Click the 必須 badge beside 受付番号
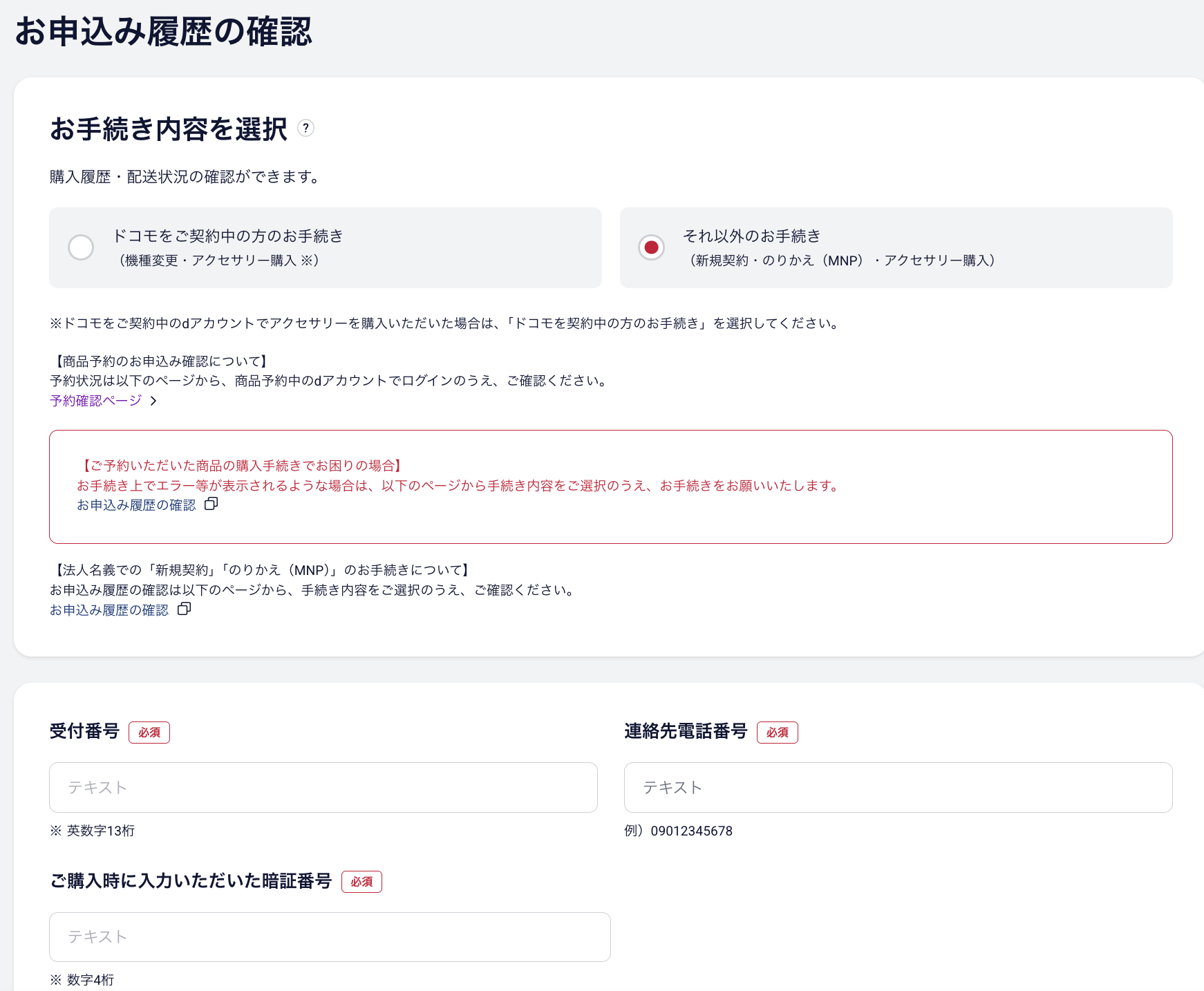The height and width of the screenshot is (991, 1204). [149, 733]
